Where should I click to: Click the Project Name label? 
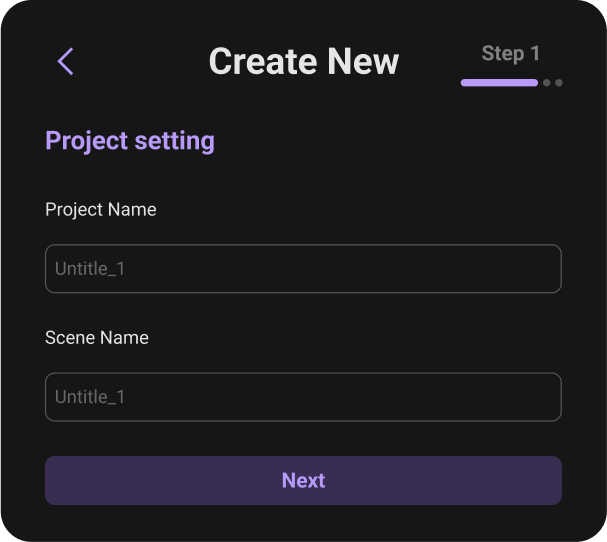click(x=100, y=210)
